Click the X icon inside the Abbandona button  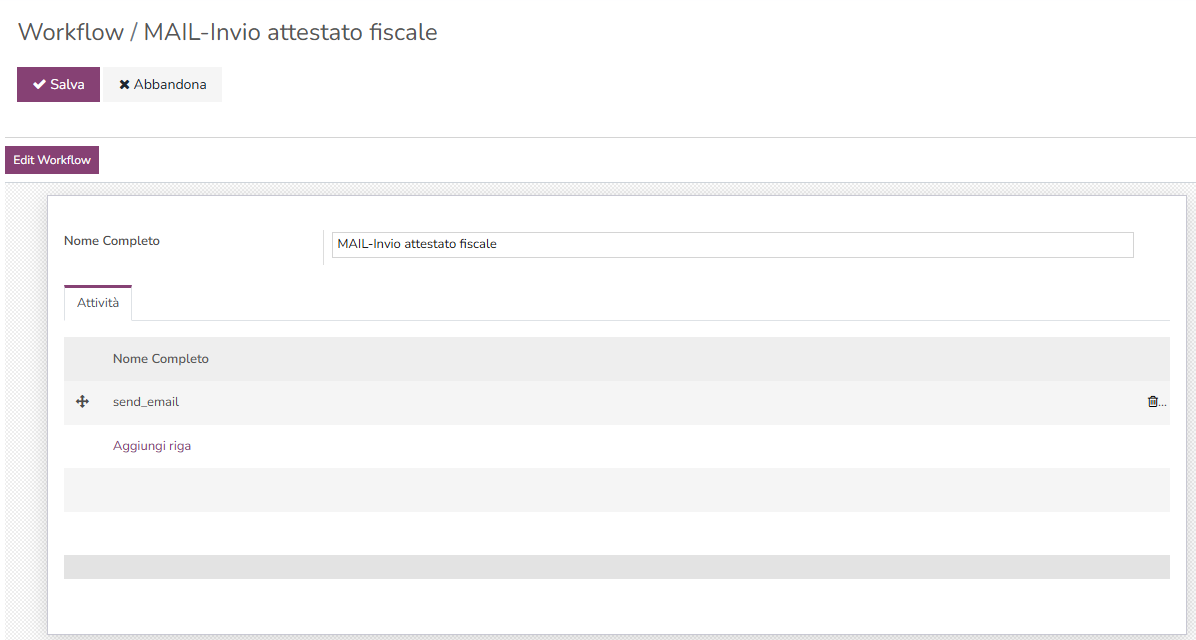click(x=125, y=84)
